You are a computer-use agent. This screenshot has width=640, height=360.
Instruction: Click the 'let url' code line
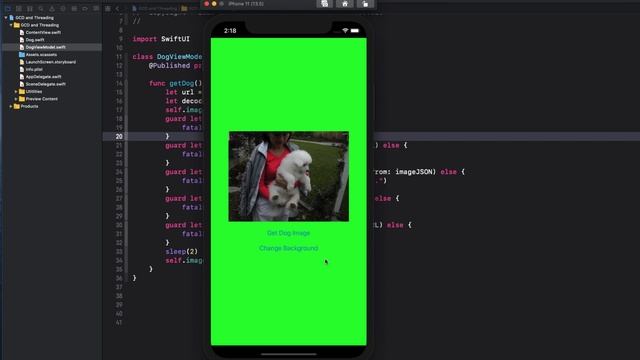click(x=184, y=92)
